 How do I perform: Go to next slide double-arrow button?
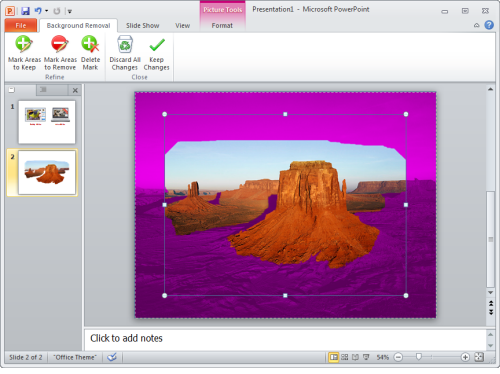pyautogui.click(x=490, y=312)
